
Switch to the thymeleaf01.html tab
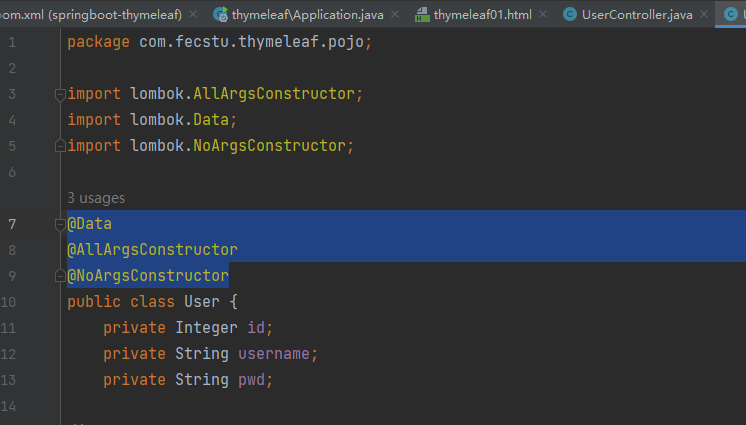point(482,15)
